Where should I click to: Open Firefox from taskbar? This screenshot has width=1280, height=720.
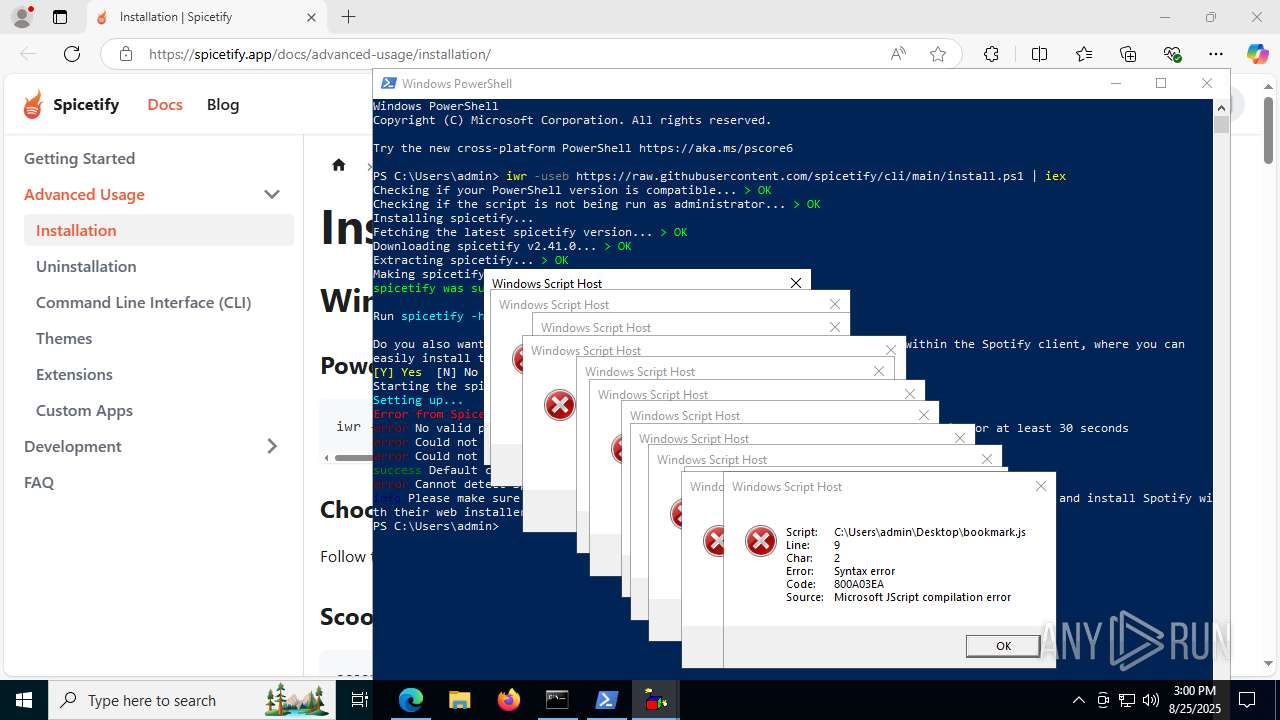(x=509, y=700)
